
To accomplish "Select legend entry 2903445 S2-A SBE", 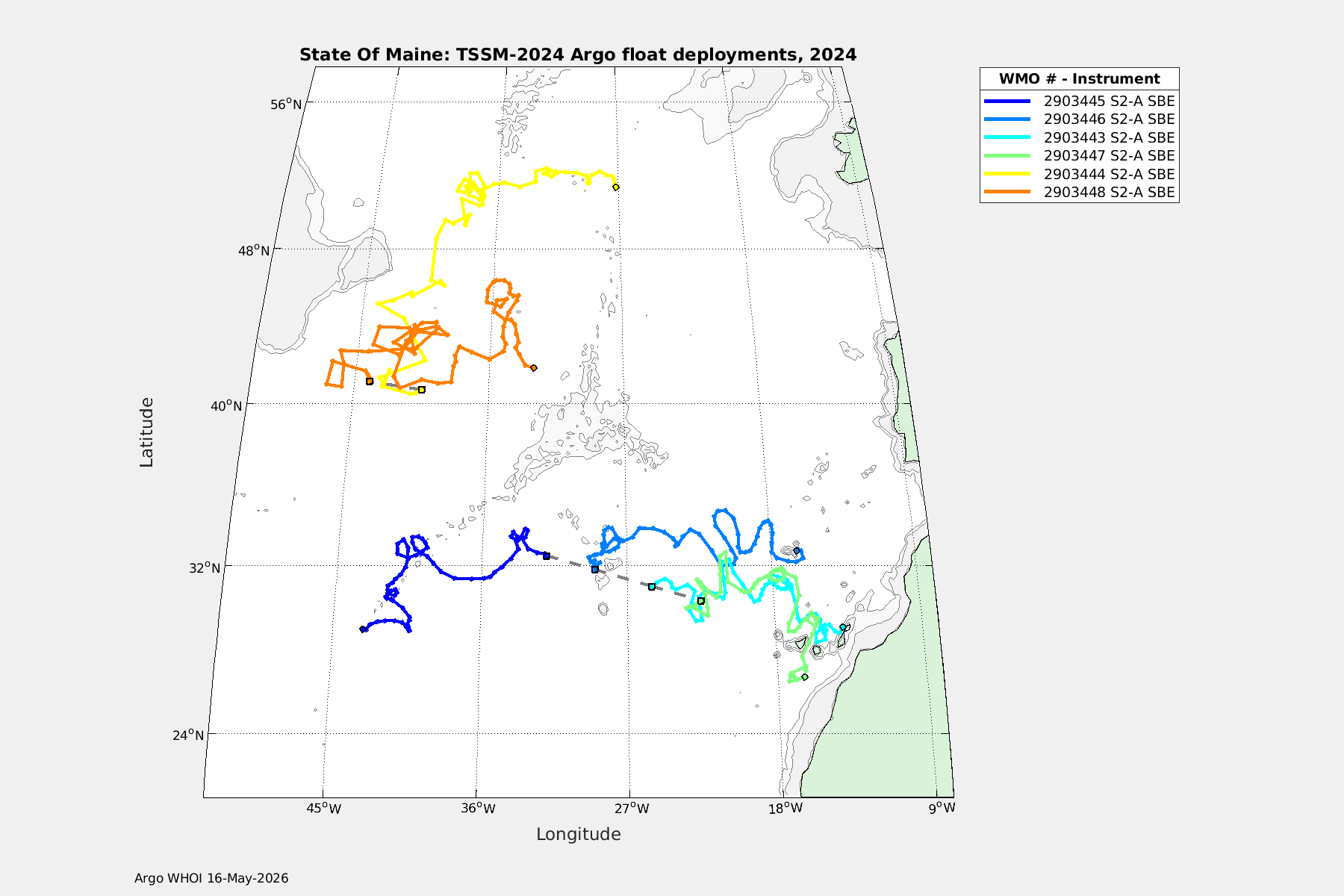I will tap(1080, 101).
